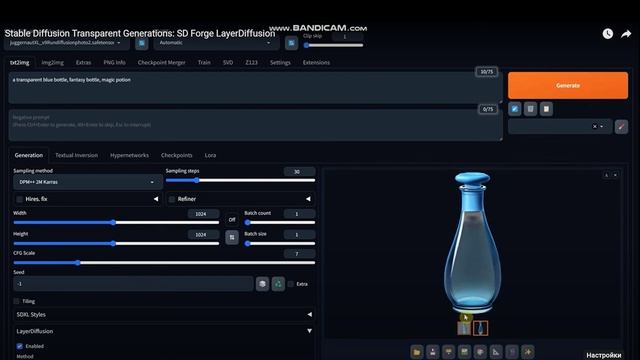640x360 pixels.
Task: Open the Train tab
Action: 204,62
